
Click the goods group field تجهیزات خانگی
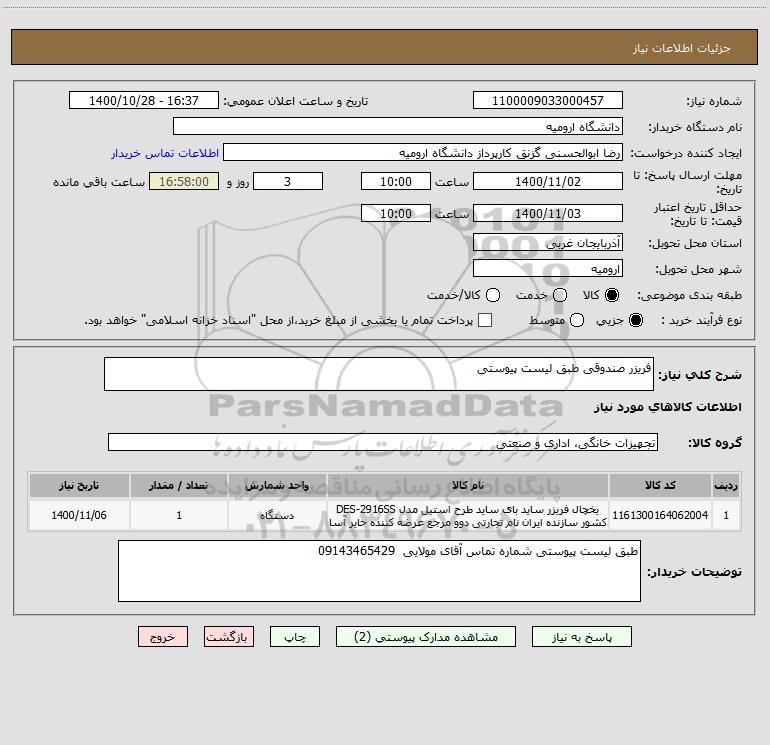pyautogui.click(x=383, y=442)
